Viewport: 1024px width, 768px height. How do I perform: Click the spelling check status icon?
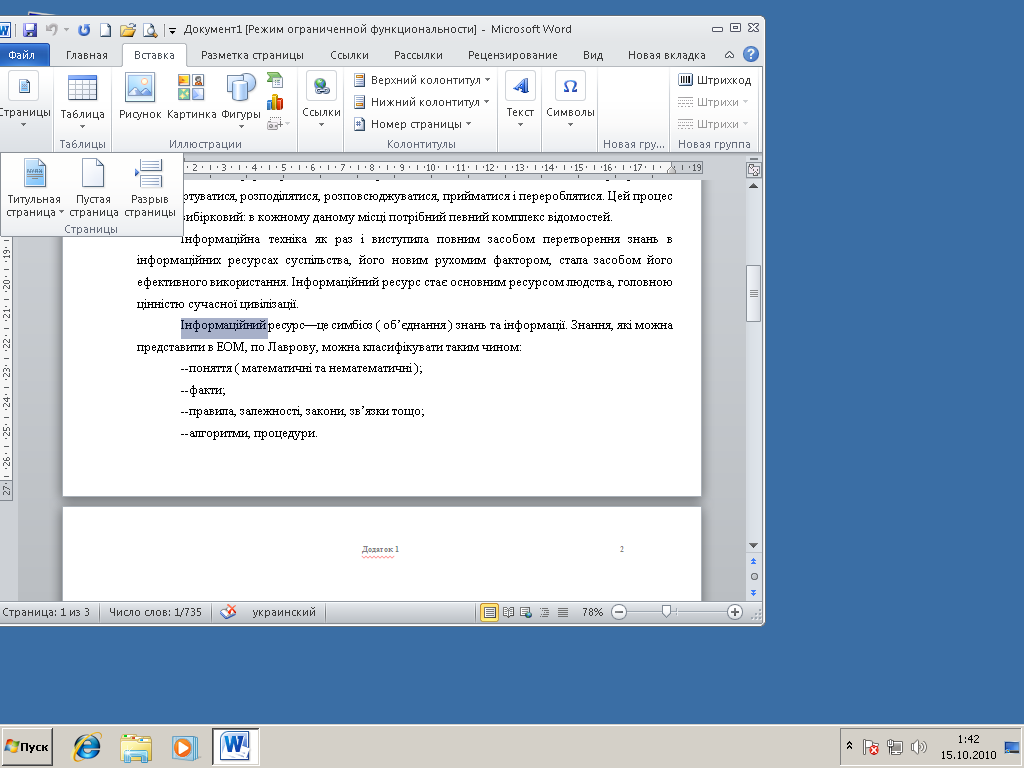coord(228,612)
